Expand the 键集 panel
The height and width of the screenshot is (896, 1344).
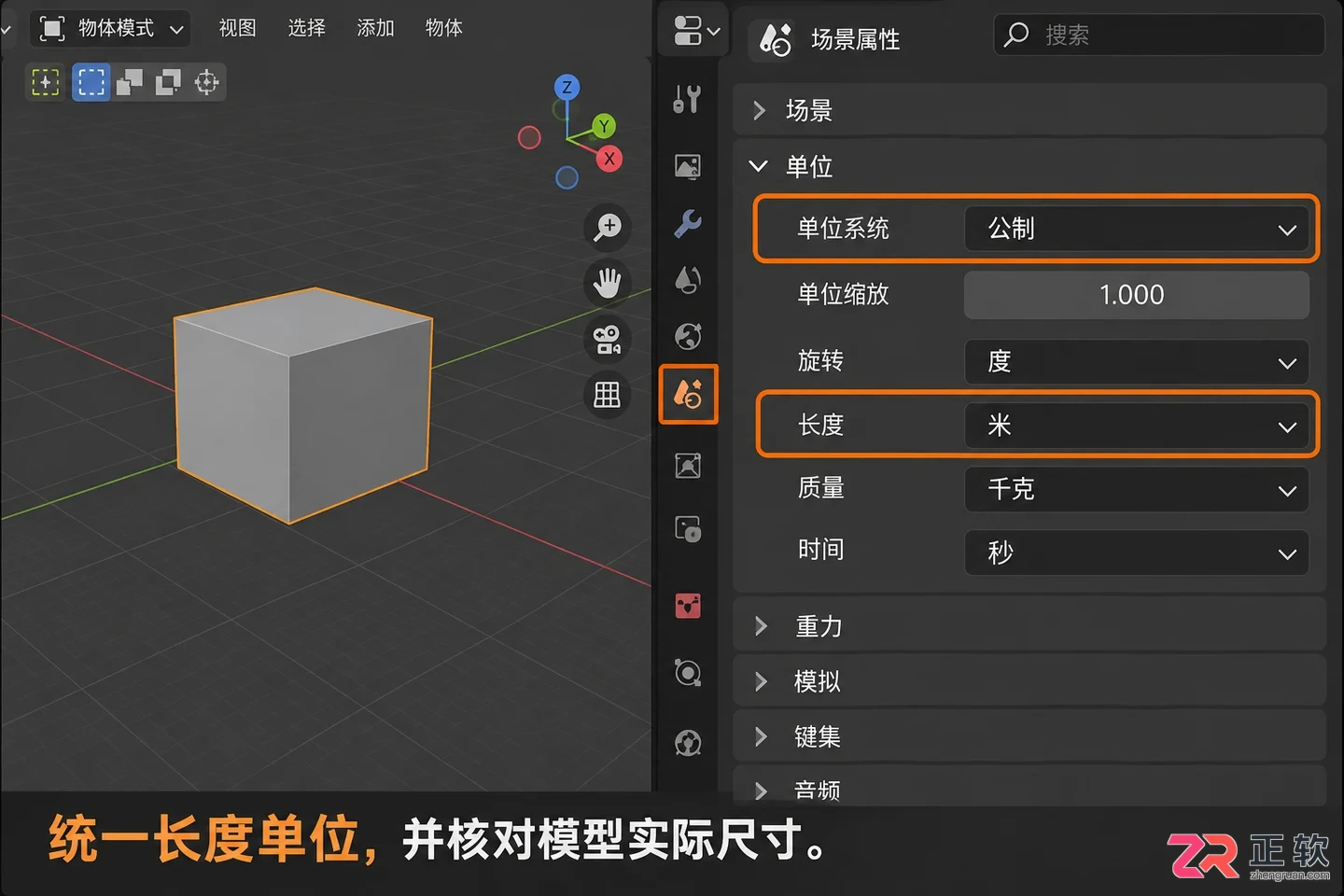tap(1029, 736)
